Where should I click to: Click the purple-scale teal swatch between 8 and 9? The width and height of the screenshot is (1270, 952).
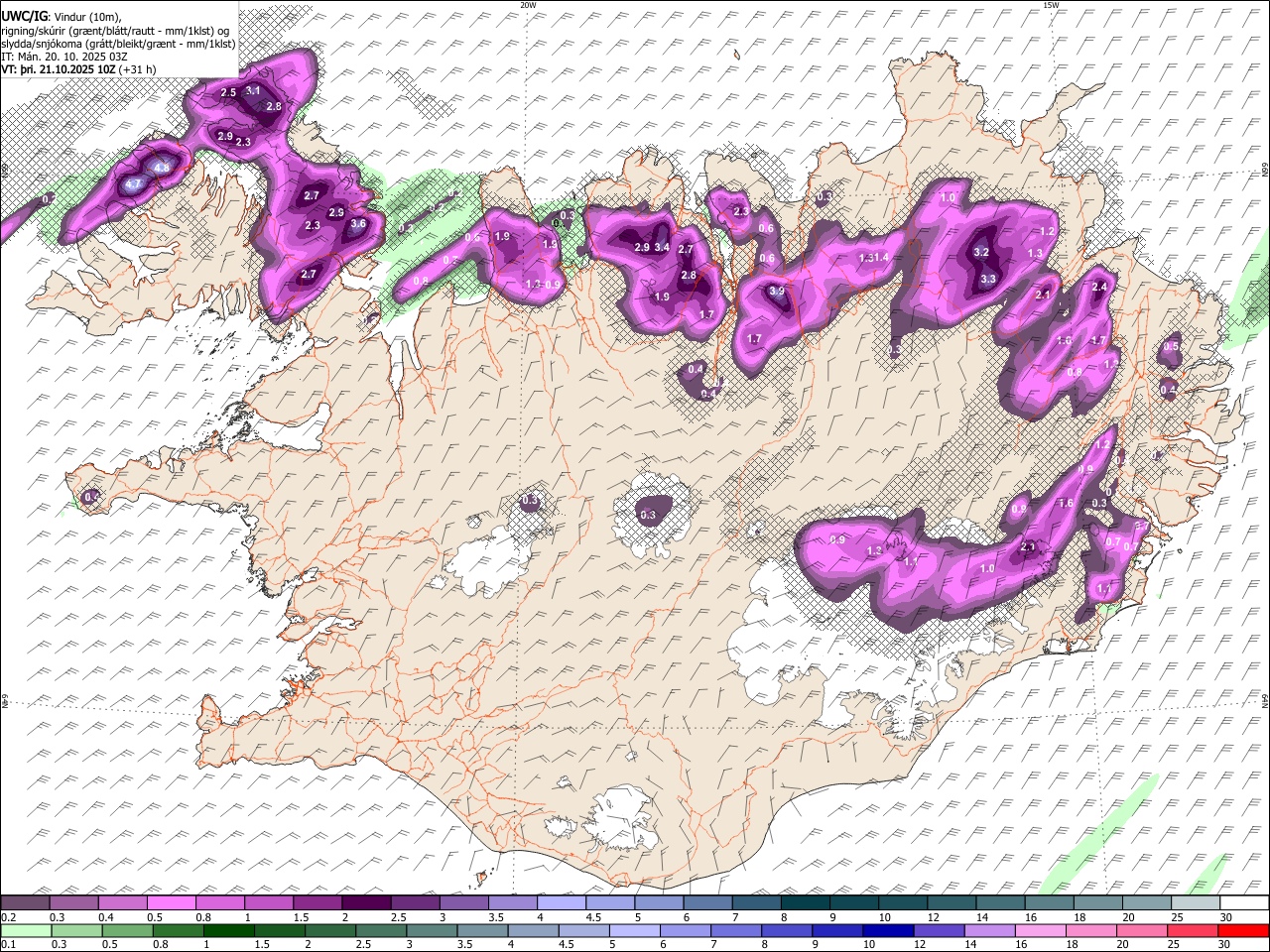point(804,902)
